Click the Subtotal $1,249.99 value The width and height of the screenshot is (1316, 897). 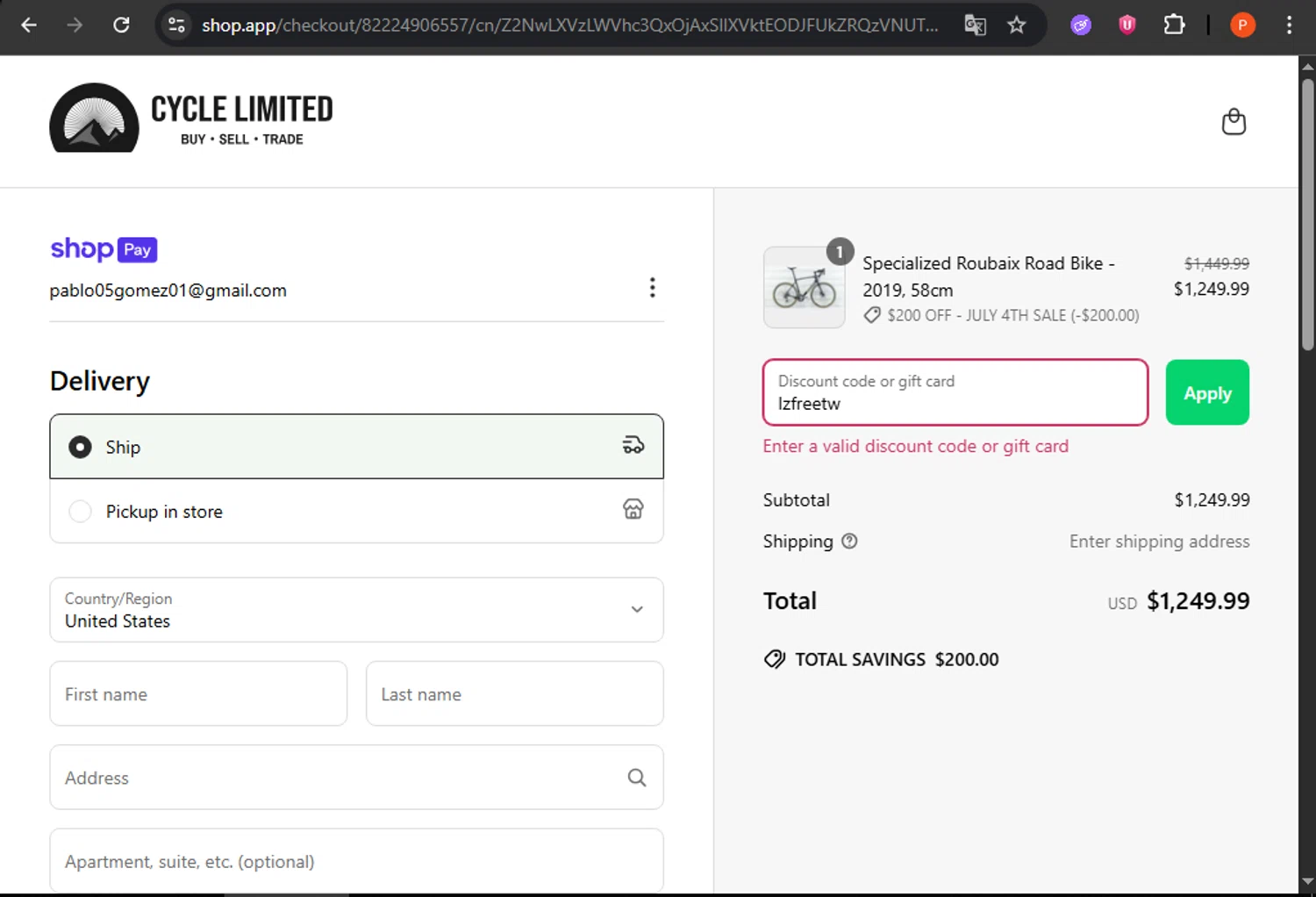(1212, 500)
